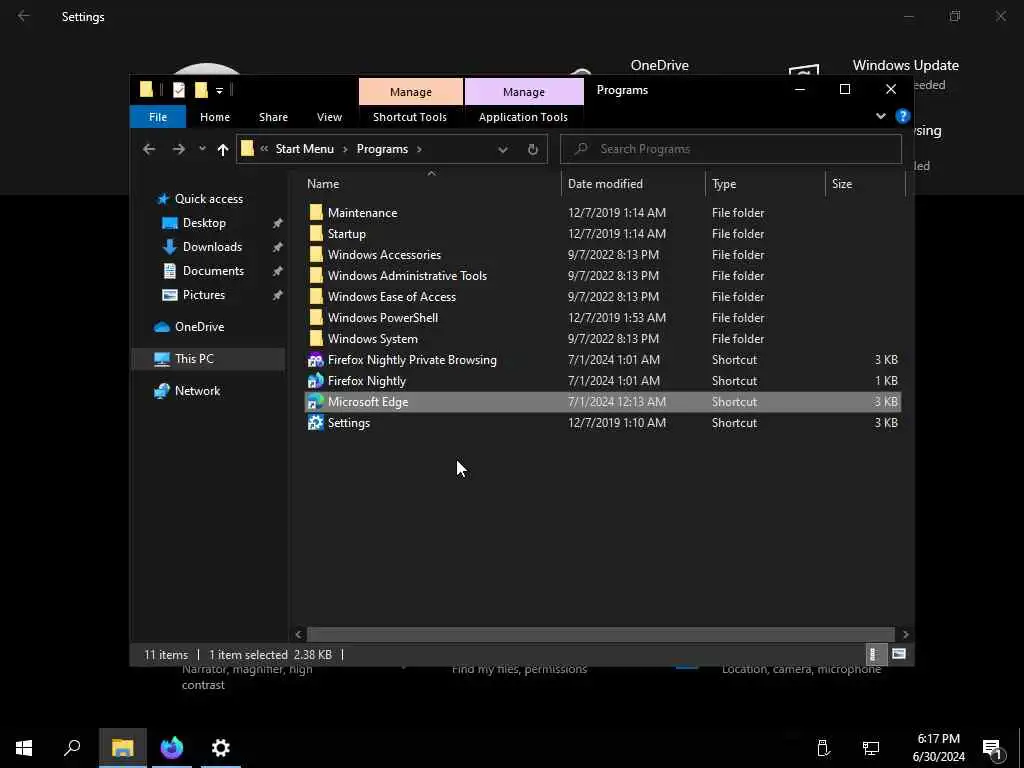1024x768 pixels.
Task: Open Pictures in navigation pane
Action: pyautogui.click(x=204, y=295)
